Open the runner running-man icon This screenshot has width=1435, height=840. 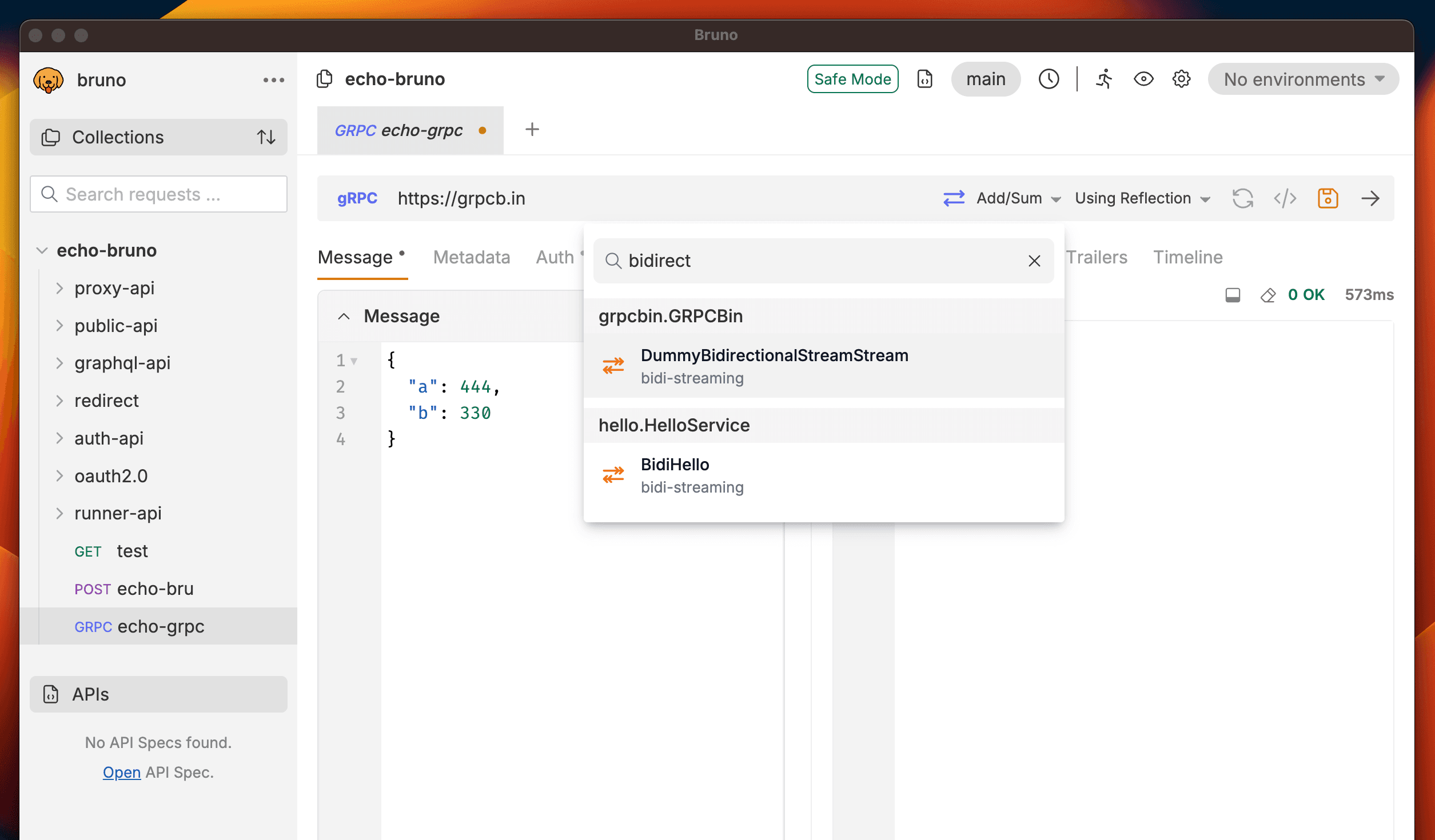point(1104,79)
